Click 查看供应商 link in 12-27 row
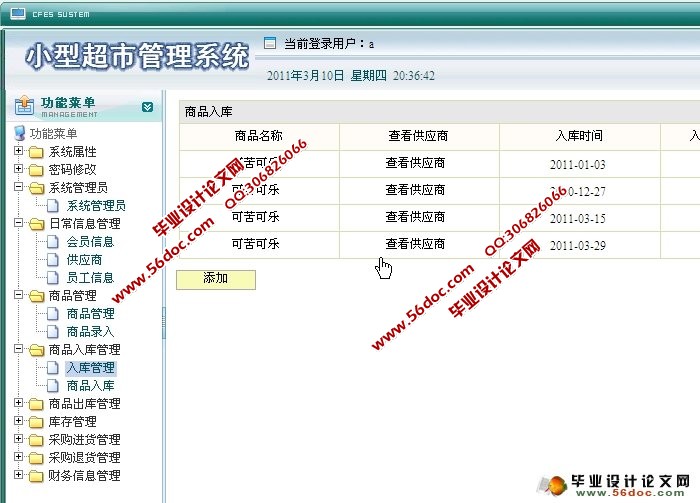The width and height of the screenshot is (700, 503). (x=415, y=190)
